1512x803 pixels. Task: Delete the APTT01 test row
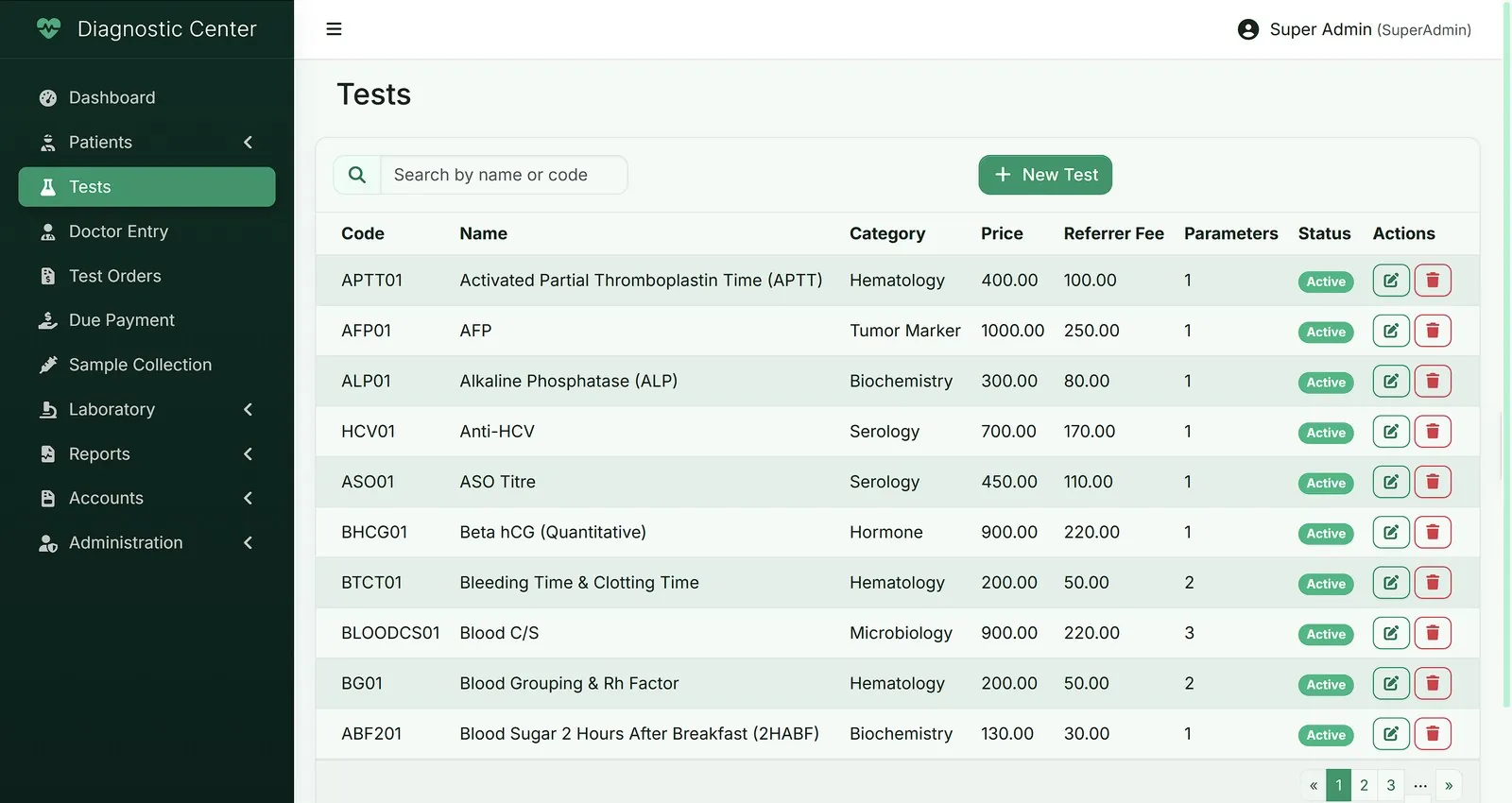tap(1433, 281)
